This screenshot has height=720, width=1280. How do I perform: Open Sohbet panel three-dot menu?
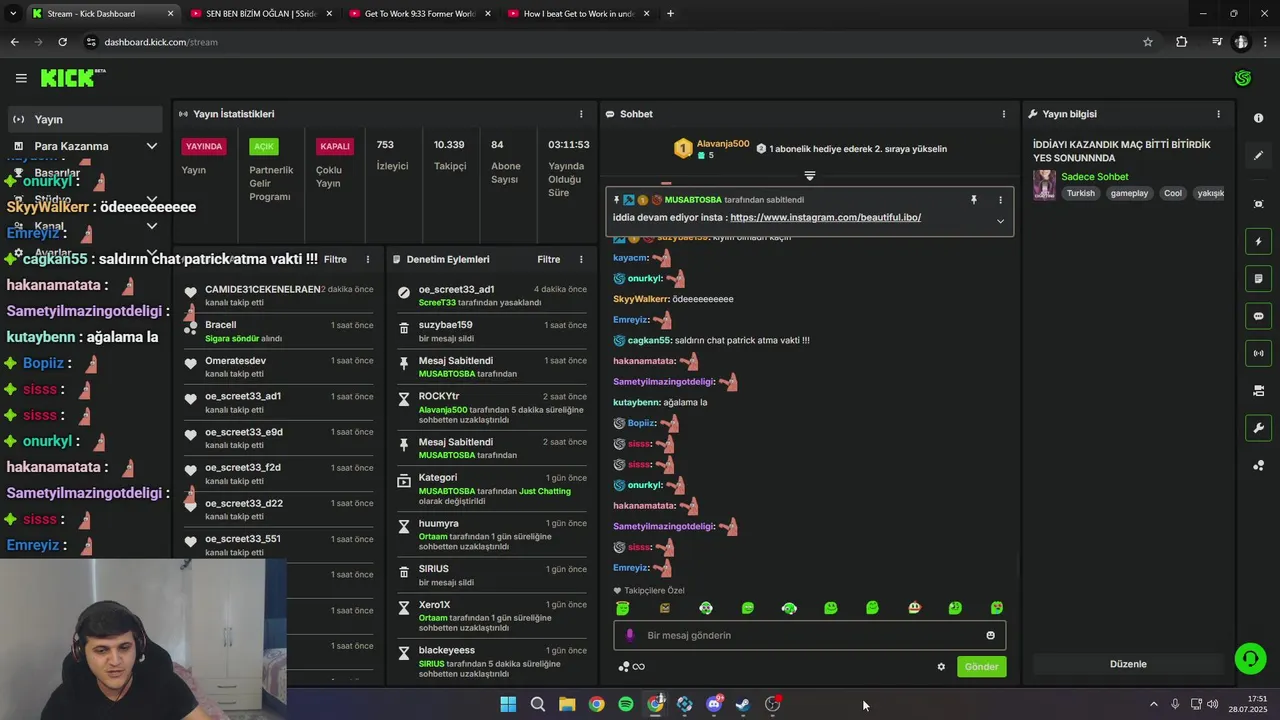point(1004,114)
